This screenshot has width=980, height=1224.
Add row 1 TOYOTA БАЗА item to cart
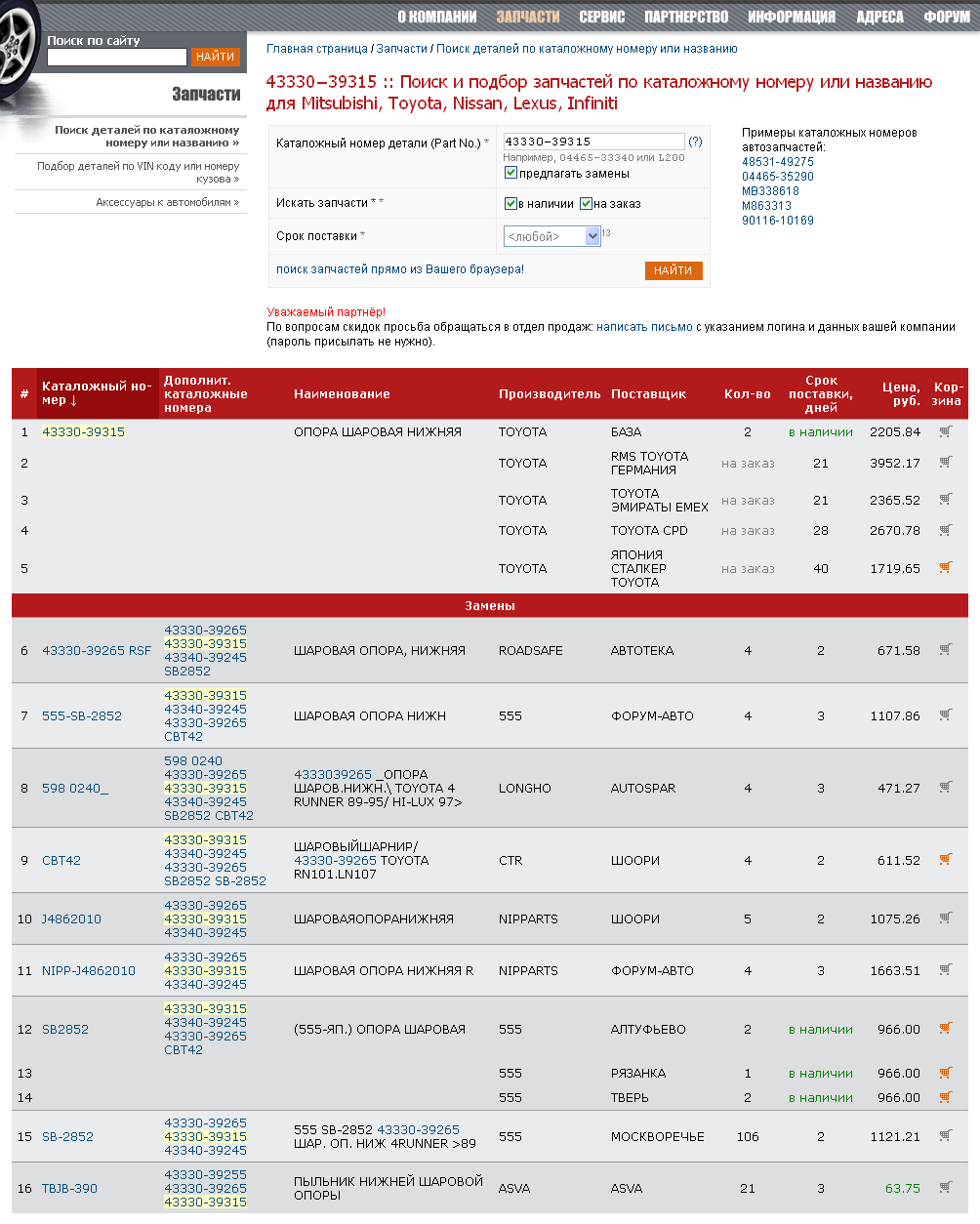click(x=945, y=431)
